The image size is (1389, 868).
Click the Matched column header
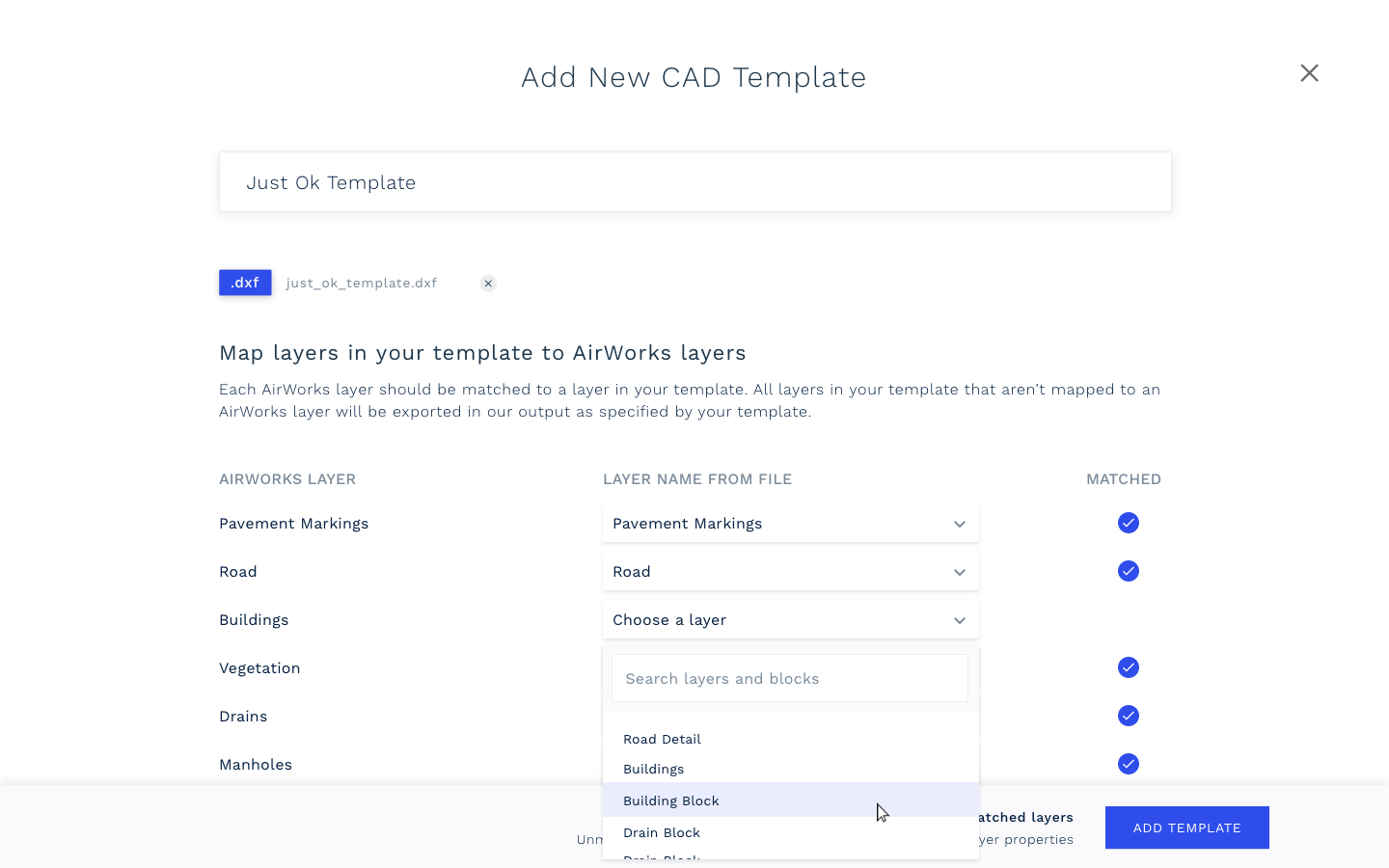pos(1124,479)
